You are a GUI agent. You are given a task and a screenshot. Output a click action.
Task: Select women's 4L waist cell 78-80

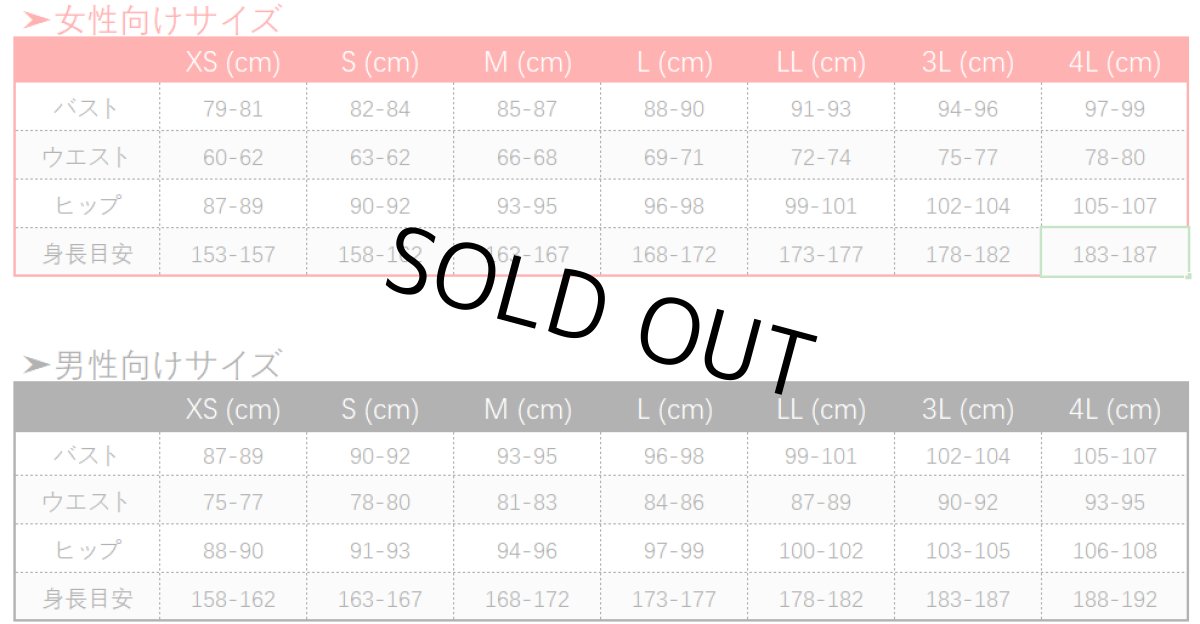(1114, 157)
